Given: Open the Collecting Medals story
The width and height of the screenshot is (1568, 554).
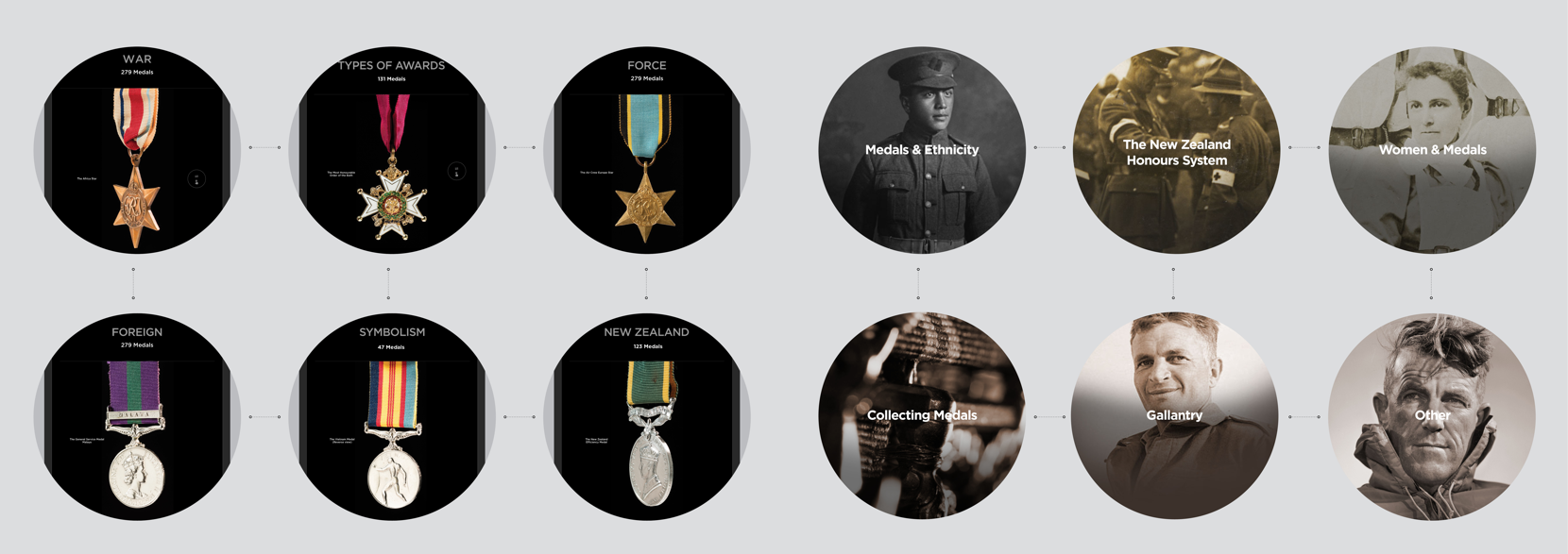Looking at the screenshot, I should tap(922, 415).
